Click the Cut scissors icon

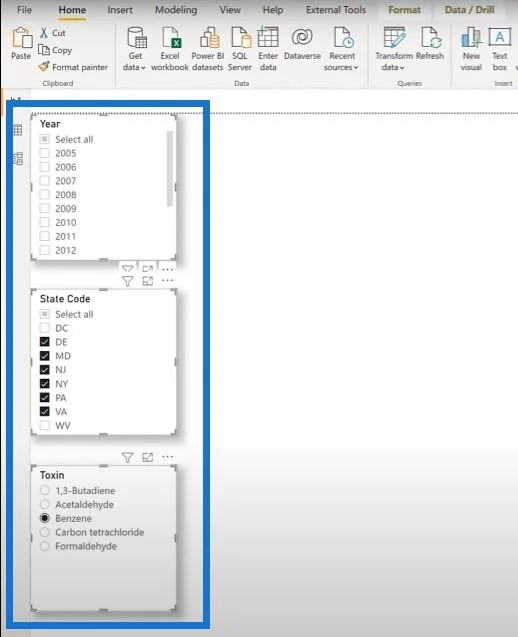click(44, 33)
